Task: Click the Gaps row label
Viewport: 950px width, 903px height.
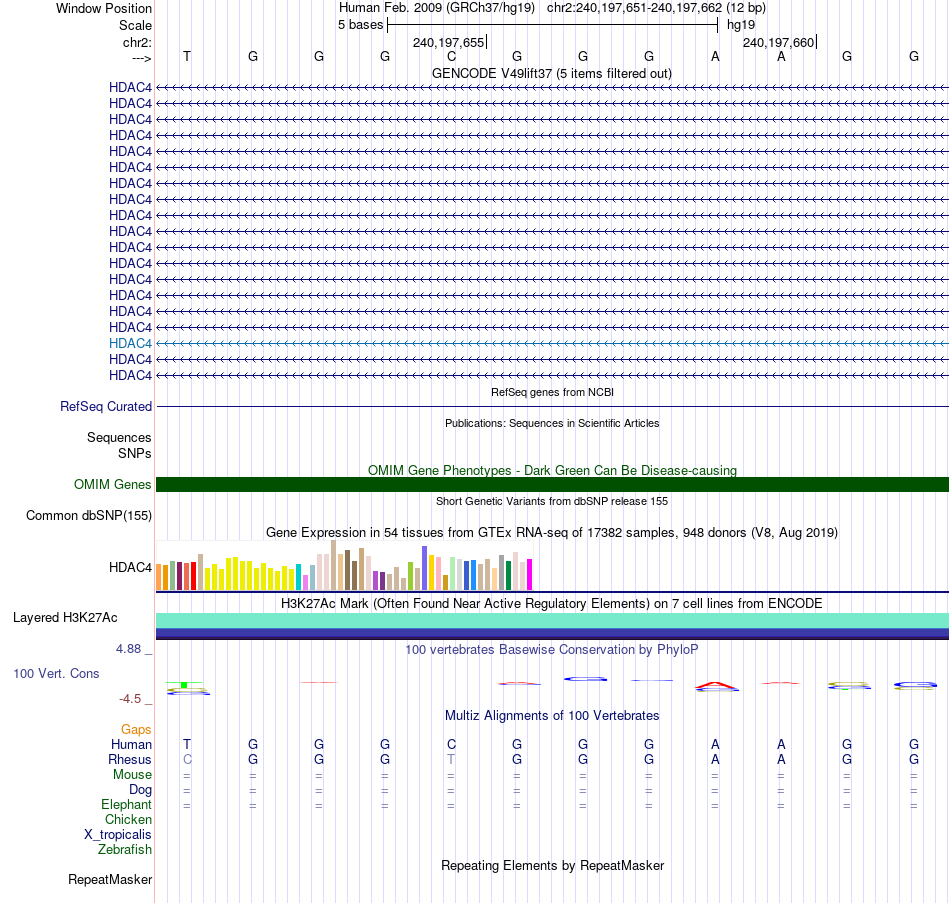Action: pos(136,730)
